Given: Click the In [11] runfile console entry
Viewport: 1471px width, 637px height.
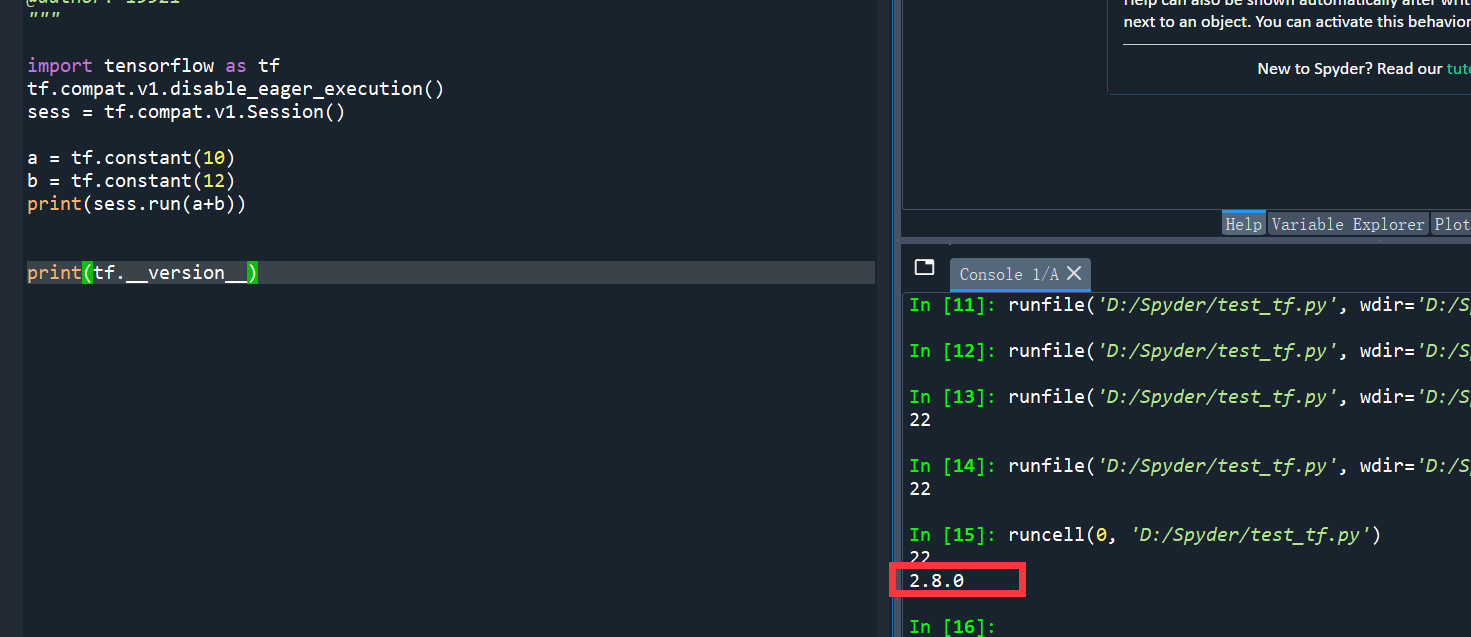Looking at the screenshot, I should [1190, 305].
